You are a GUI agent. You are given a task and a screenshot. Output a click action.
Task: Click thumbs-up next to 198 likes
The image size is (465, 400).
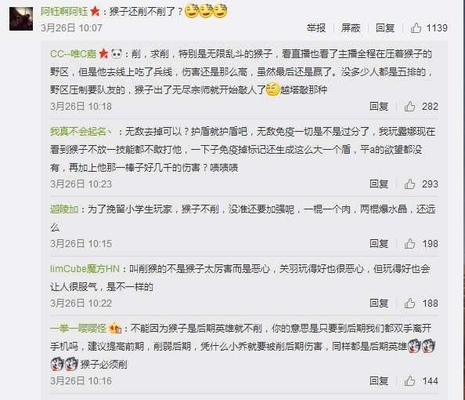[x=410, y=244]
